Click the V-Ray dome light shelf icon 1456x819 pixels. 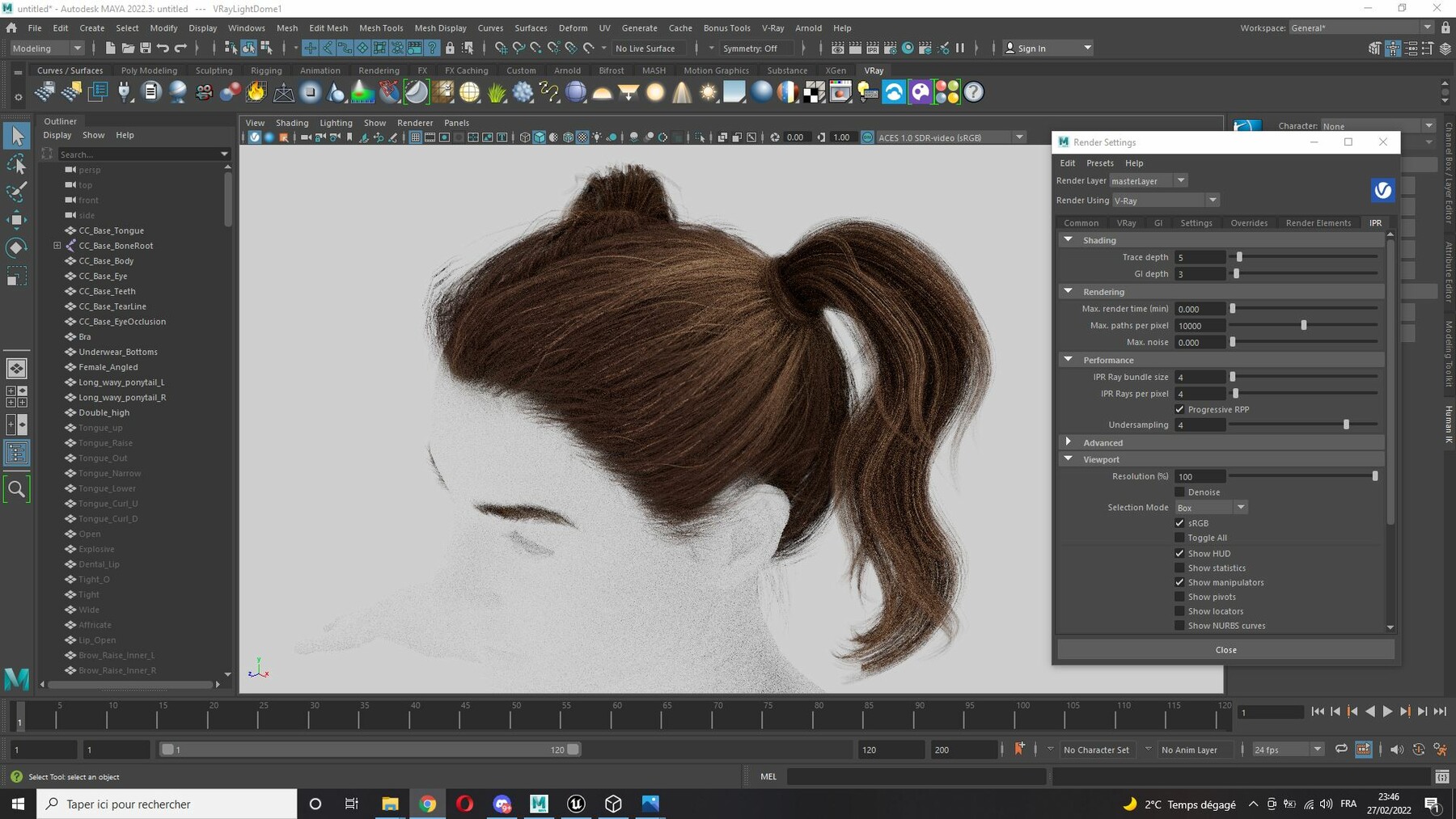(602, 92)
